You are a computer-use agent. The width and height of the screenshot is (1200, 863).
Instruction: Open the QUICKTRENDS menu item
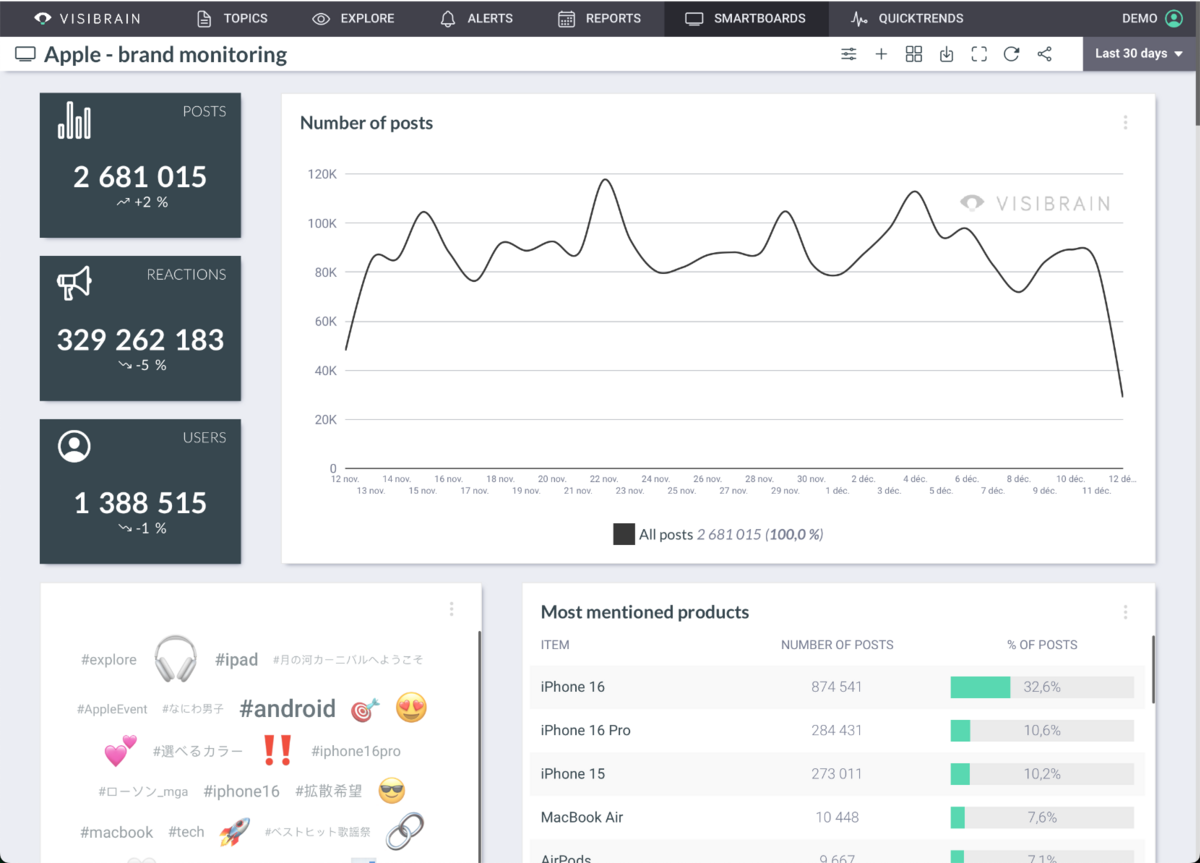tap(906, 18)
